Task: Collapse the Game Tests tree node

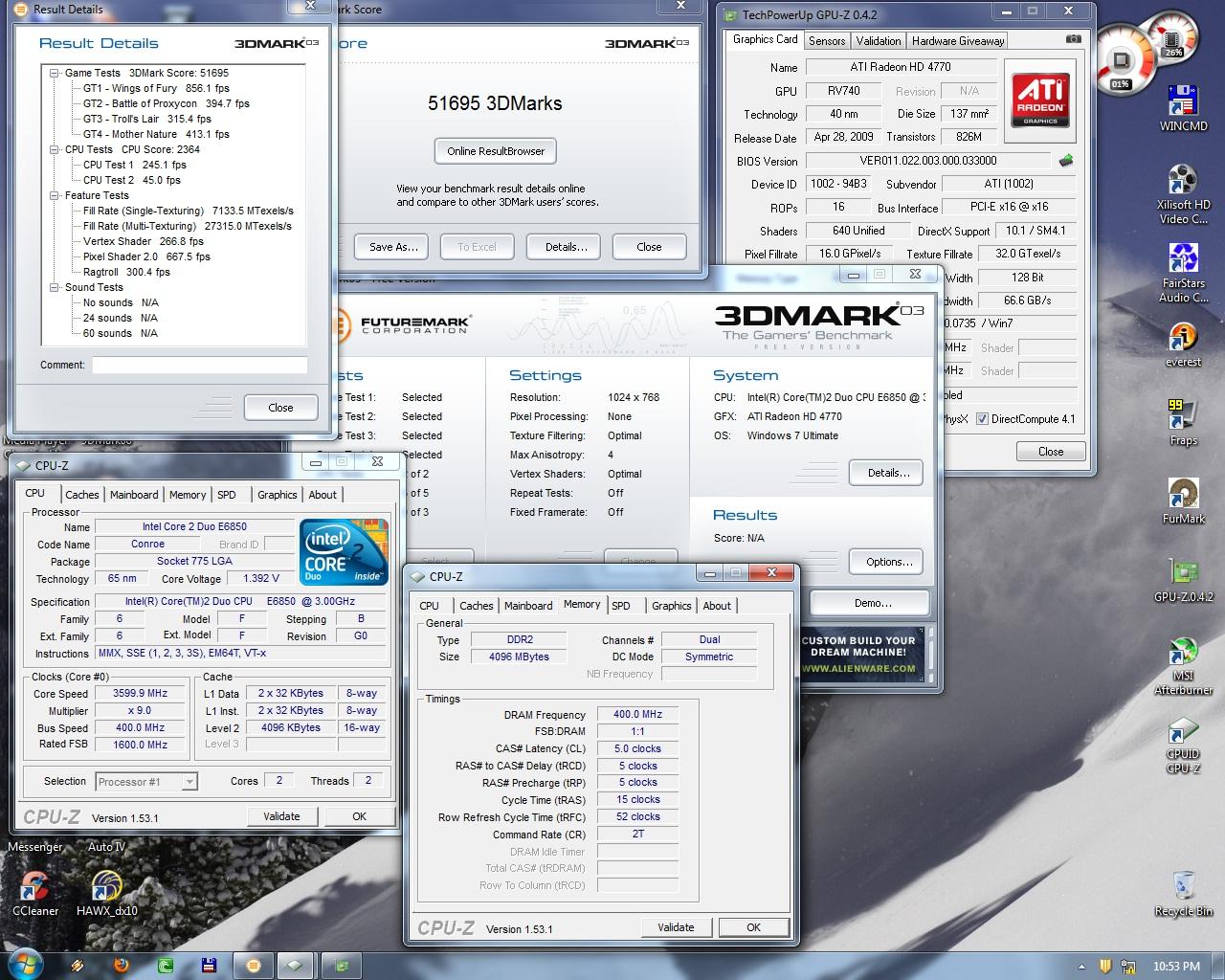Action: 55,73
